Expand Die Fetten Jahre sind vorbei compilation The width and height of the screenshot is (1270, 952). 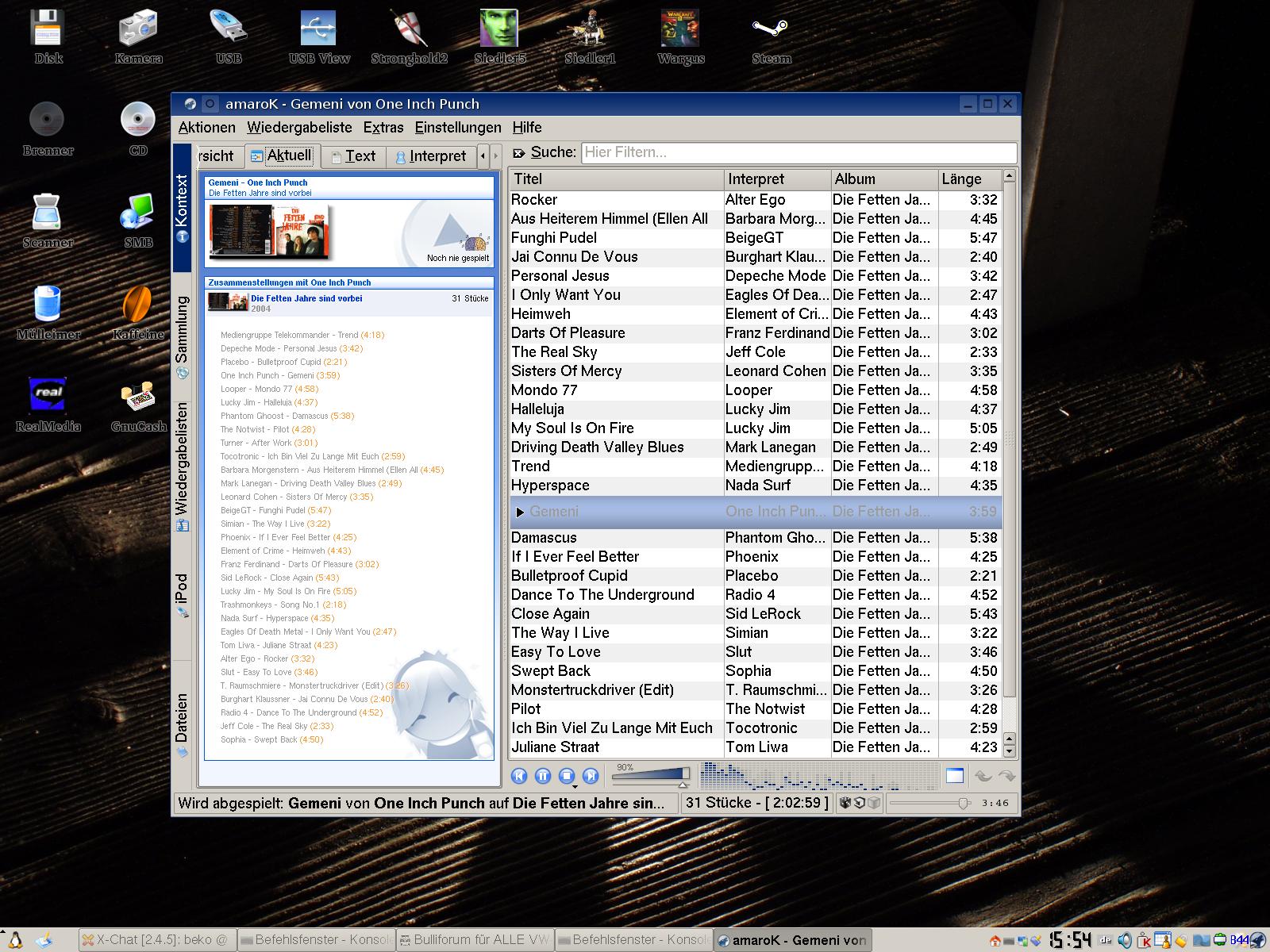click(349, 302)
